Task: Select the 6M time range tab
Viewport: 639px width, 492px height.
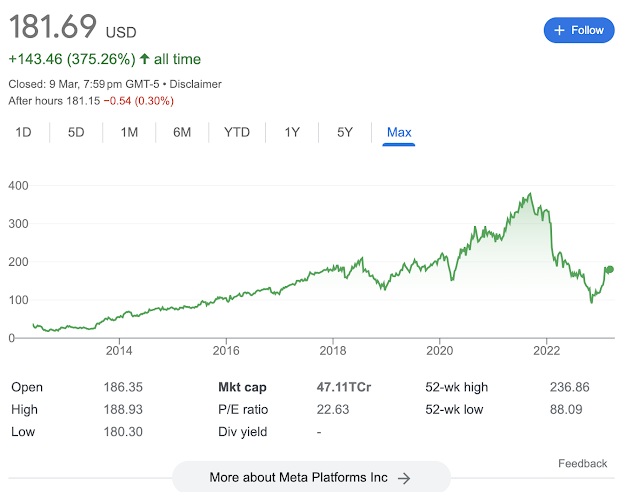Action: 182,132
